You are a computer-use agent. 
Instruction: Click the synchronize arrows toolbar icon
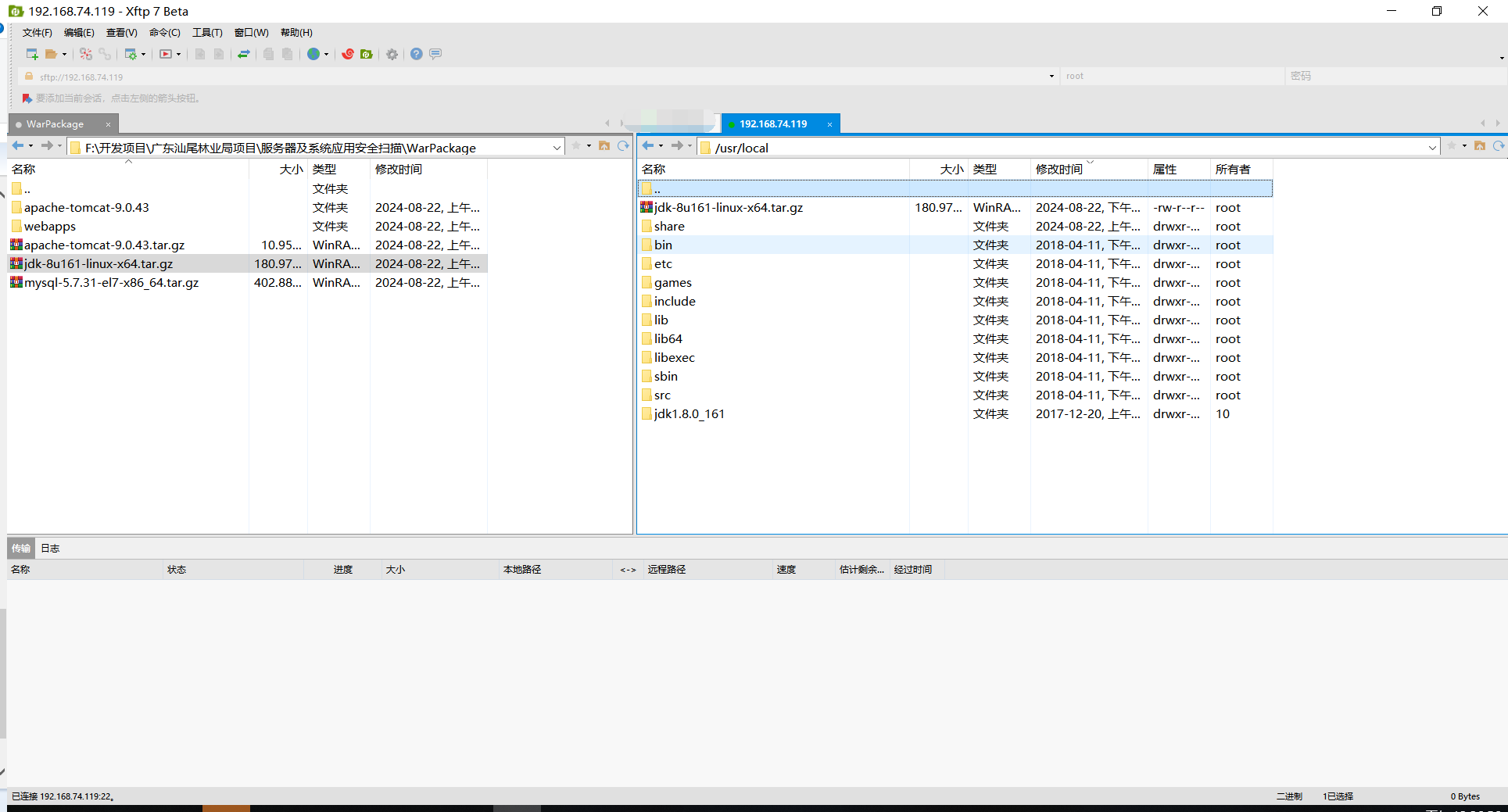pyautogui.click(x=244, y=54)
